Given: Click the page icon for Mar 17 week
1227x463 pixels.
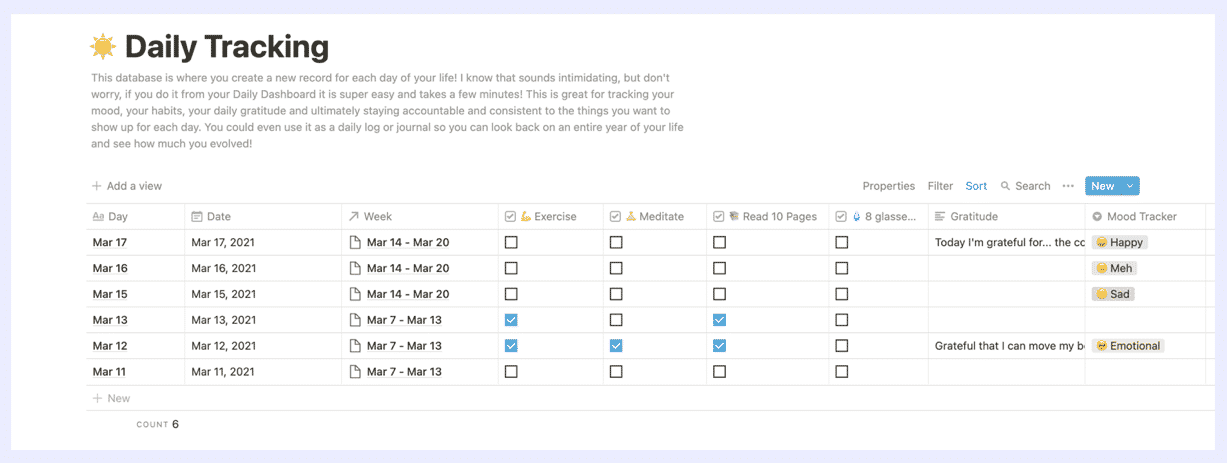Looking at the screenshot, I should click(x=355, y=242).
